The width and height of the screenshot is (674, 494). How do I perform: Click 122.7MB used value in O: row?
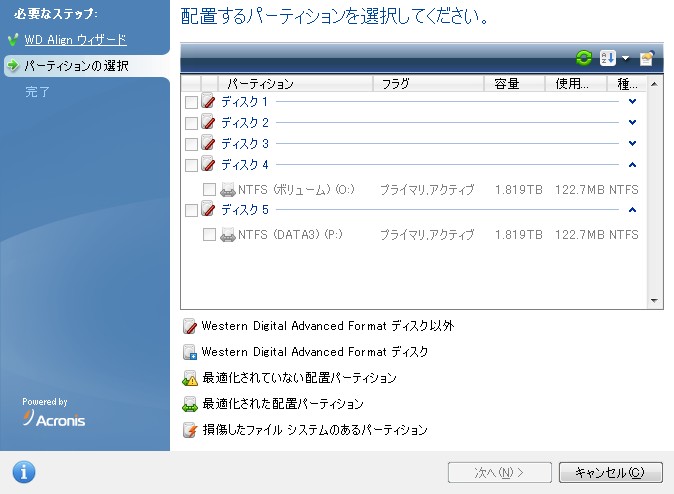pos(580,190)
